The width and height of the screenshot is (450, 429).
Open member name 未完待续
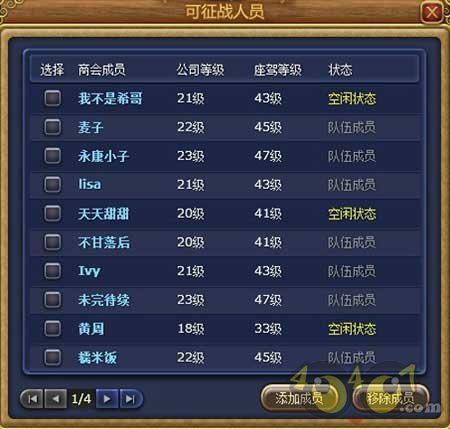104,300
